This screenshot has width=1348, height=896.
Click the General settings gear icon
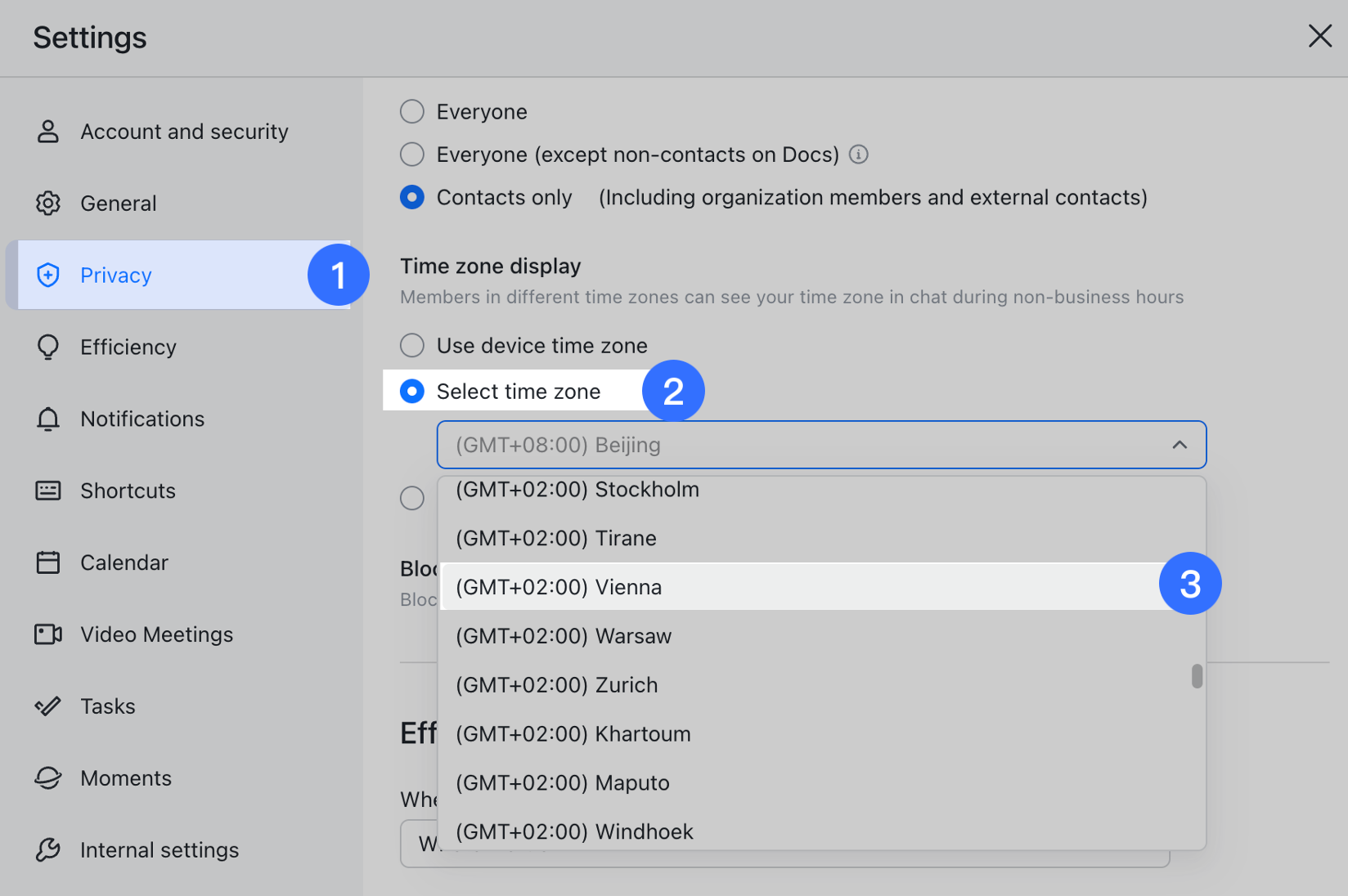tap(48, 203)
